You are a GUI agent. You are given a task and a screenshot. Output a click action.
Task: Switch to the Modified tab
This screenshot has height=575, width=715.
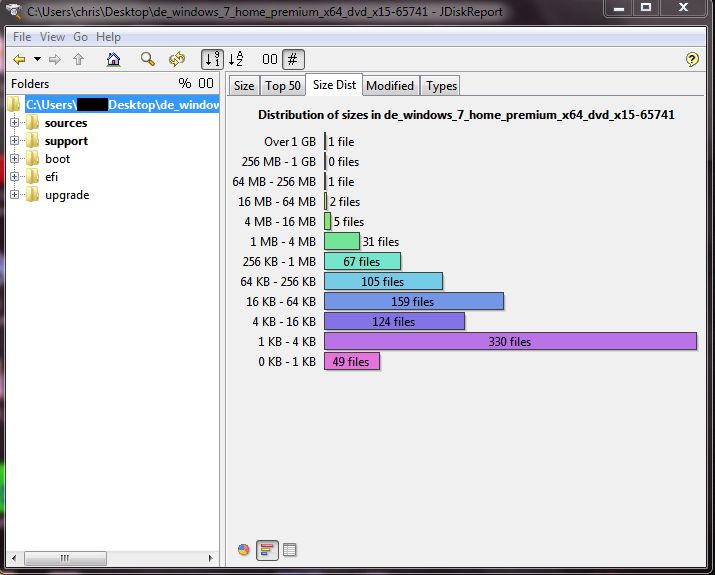[x=390, y=86]
